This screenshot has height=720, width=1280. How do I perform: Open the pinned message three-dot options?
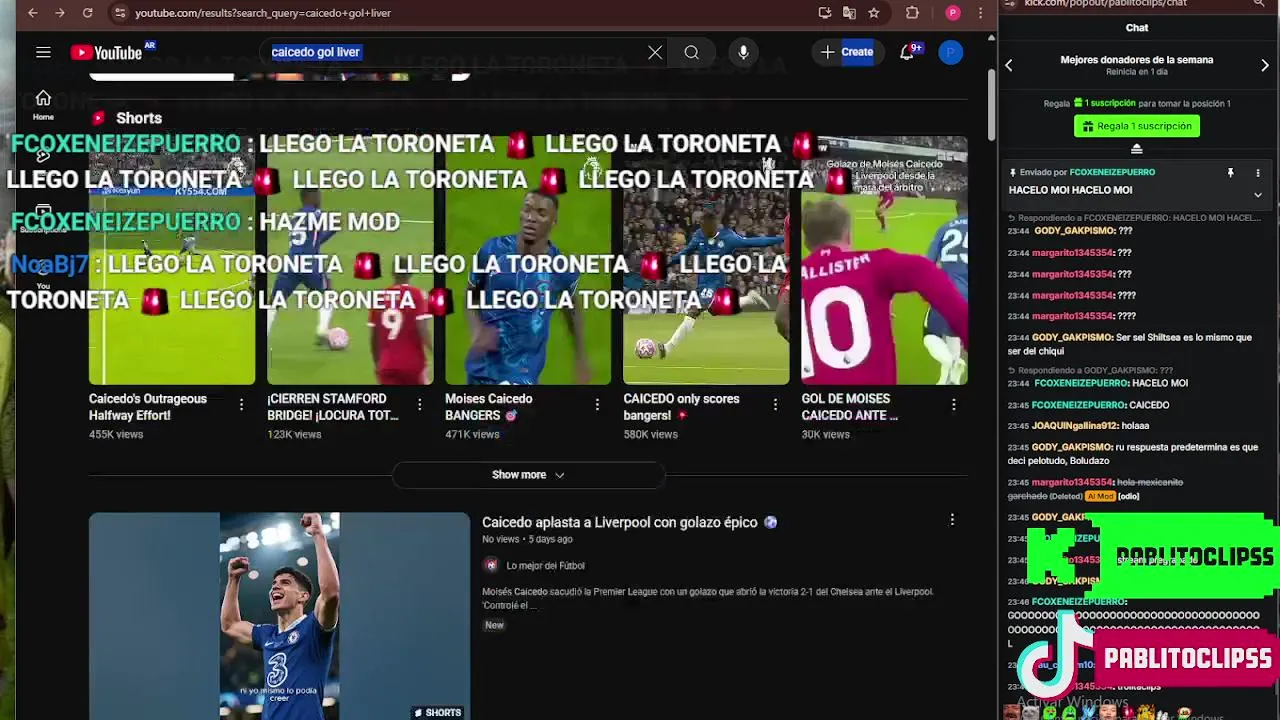tap(1258, 173)
